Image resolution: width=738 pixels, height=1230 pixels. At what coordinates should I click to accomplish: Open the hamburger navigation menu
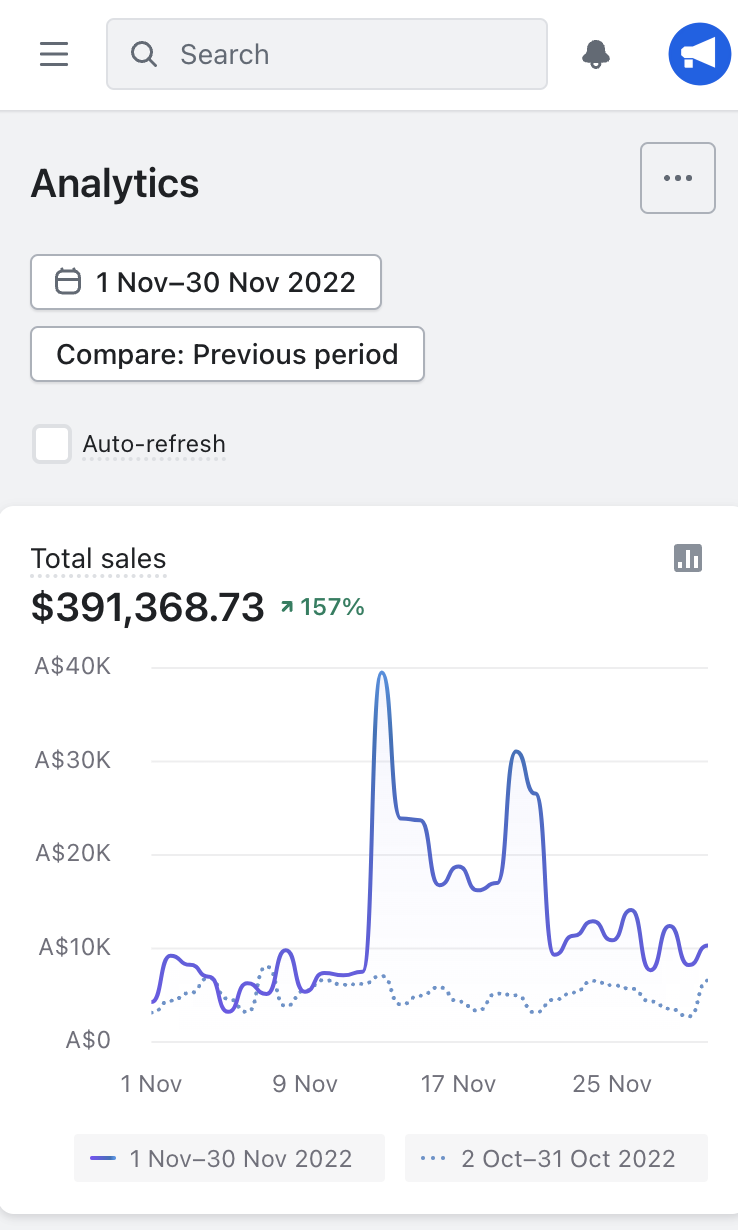coord(54,54)
